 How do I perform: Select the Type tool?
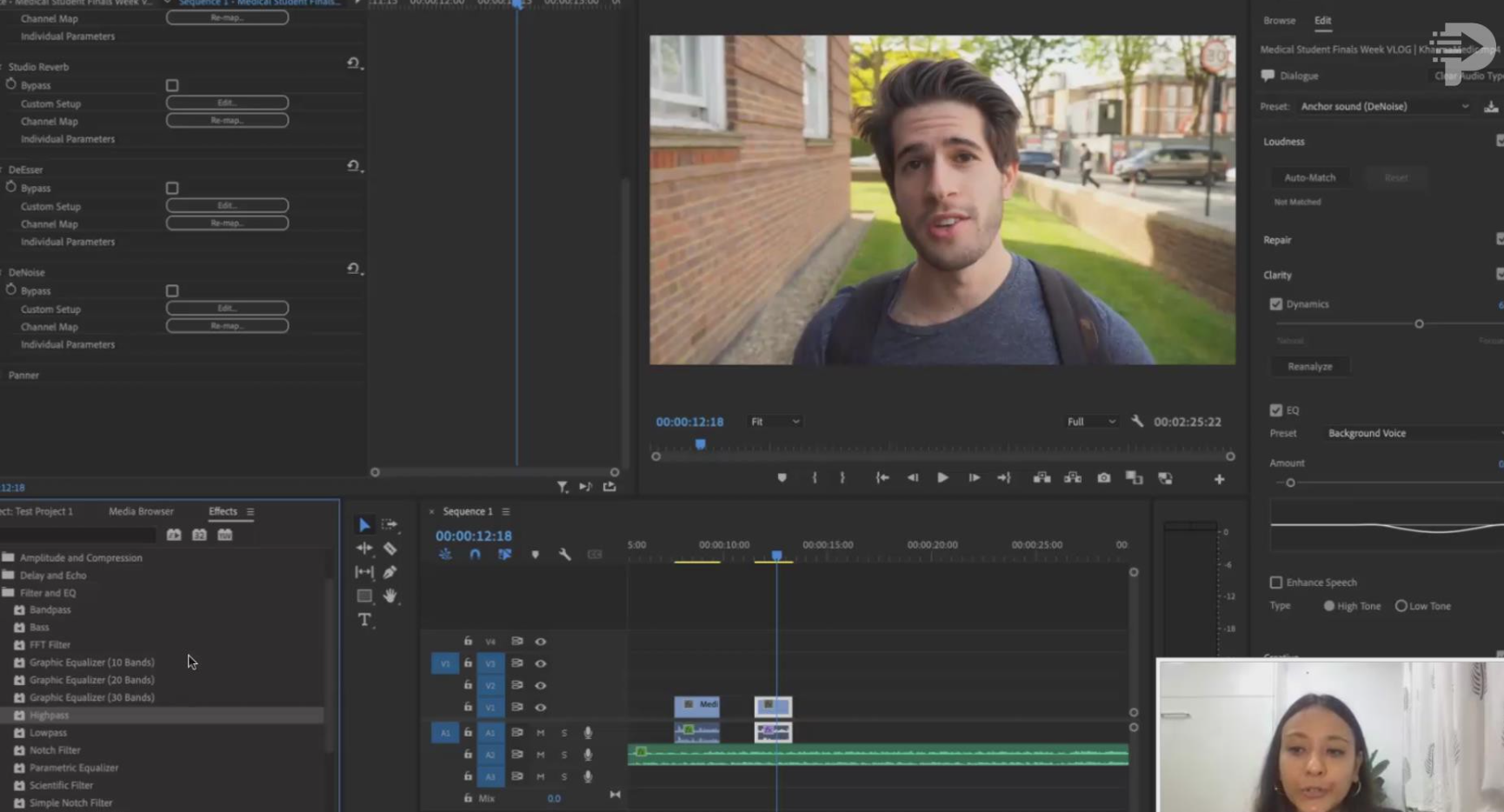click(x=364, y=620)
